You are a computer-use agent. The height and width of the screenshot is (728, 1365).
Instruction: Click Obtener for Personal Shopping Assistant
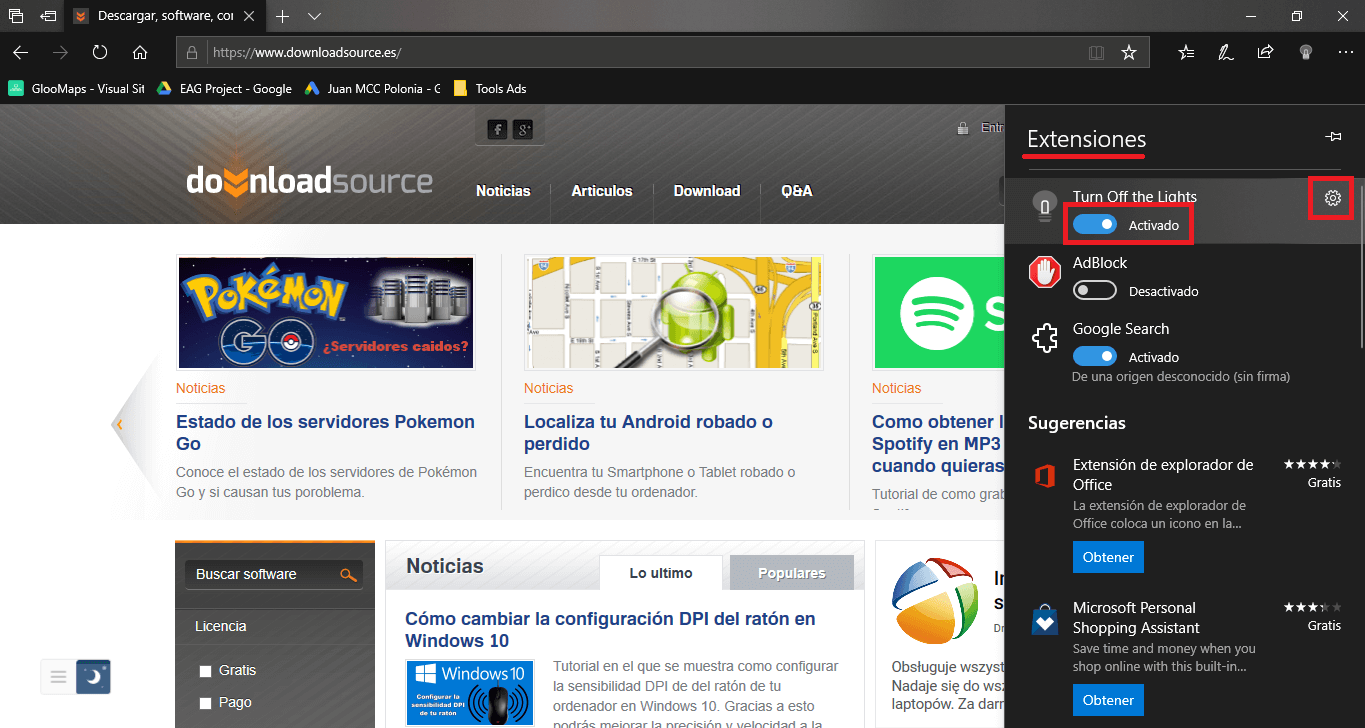pyautogui.click(x=1108, y=700)
